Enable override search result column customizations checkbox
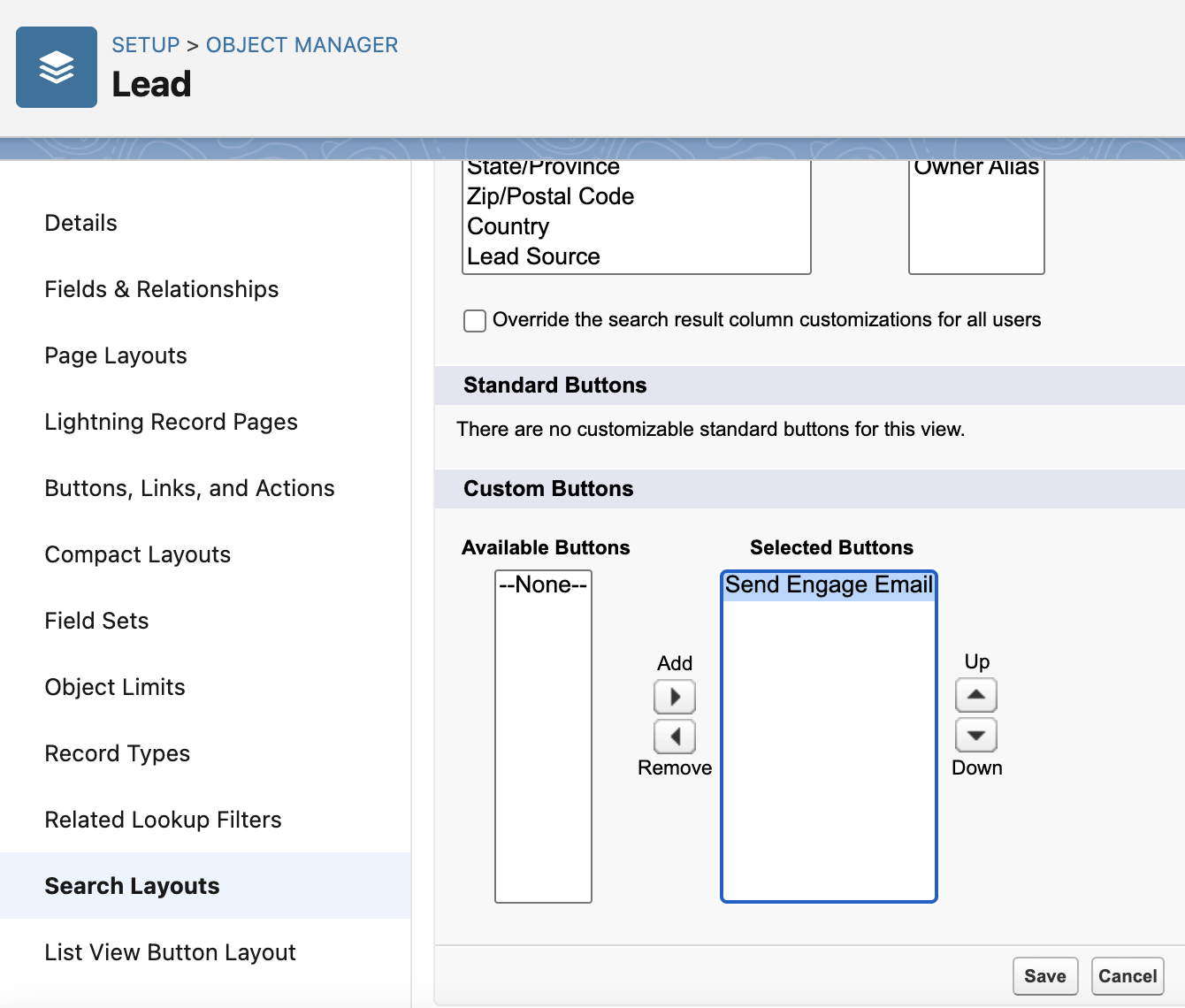Viewport: 1185px width, 1008px height. [475, 320]
